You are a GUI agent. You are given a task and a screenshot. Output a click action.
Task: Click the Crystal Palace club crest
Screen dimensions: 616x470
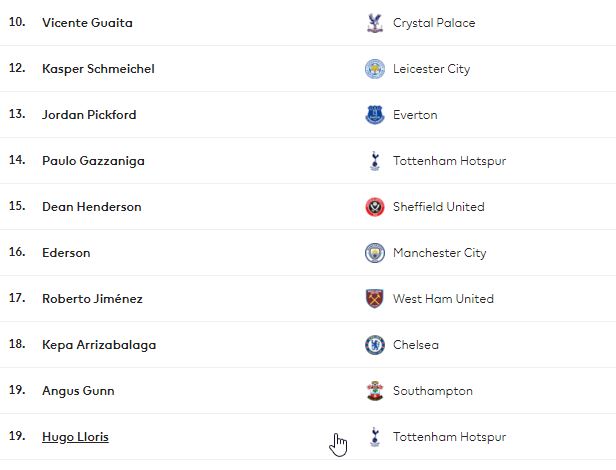click(x=375, y=23)
